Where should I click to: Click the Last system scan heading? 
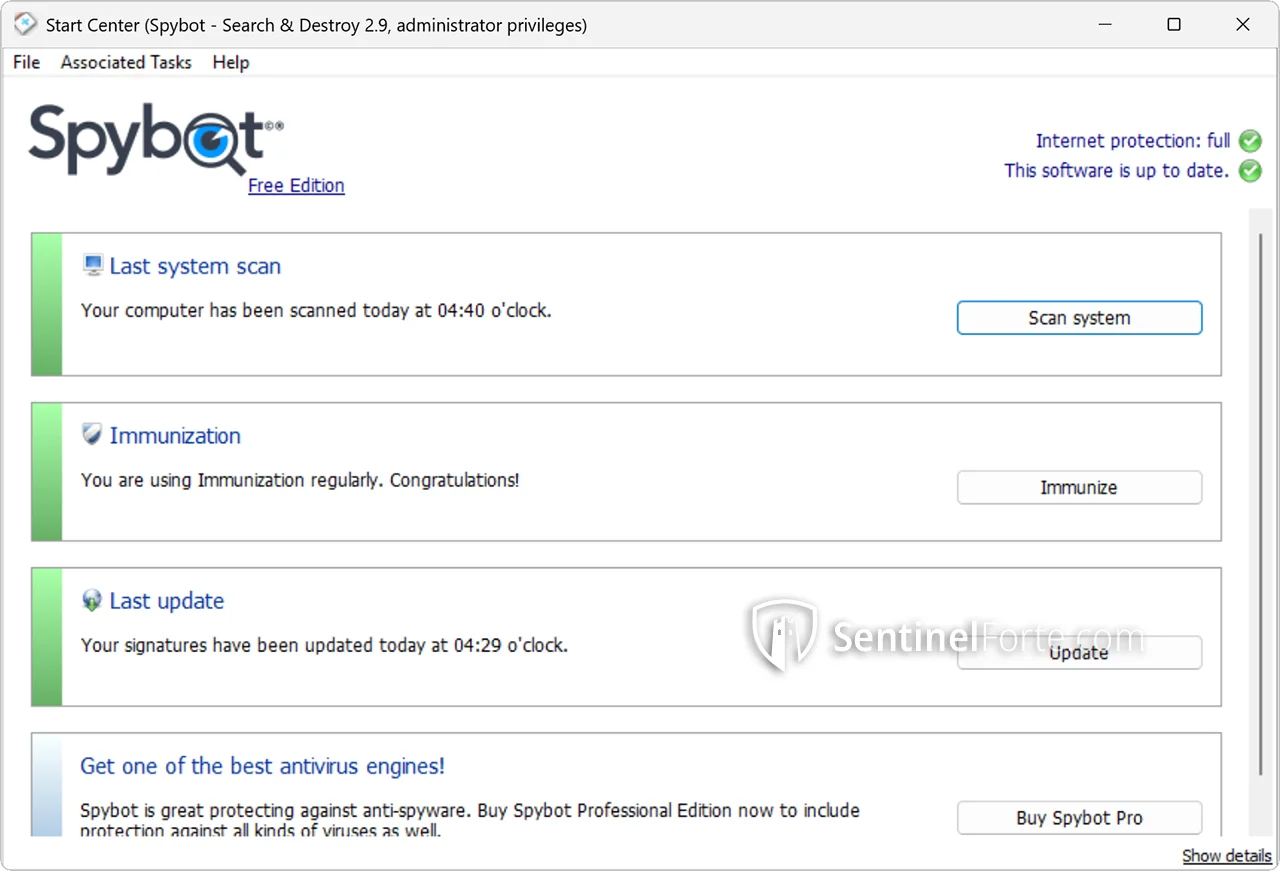(x=195, y=266)
